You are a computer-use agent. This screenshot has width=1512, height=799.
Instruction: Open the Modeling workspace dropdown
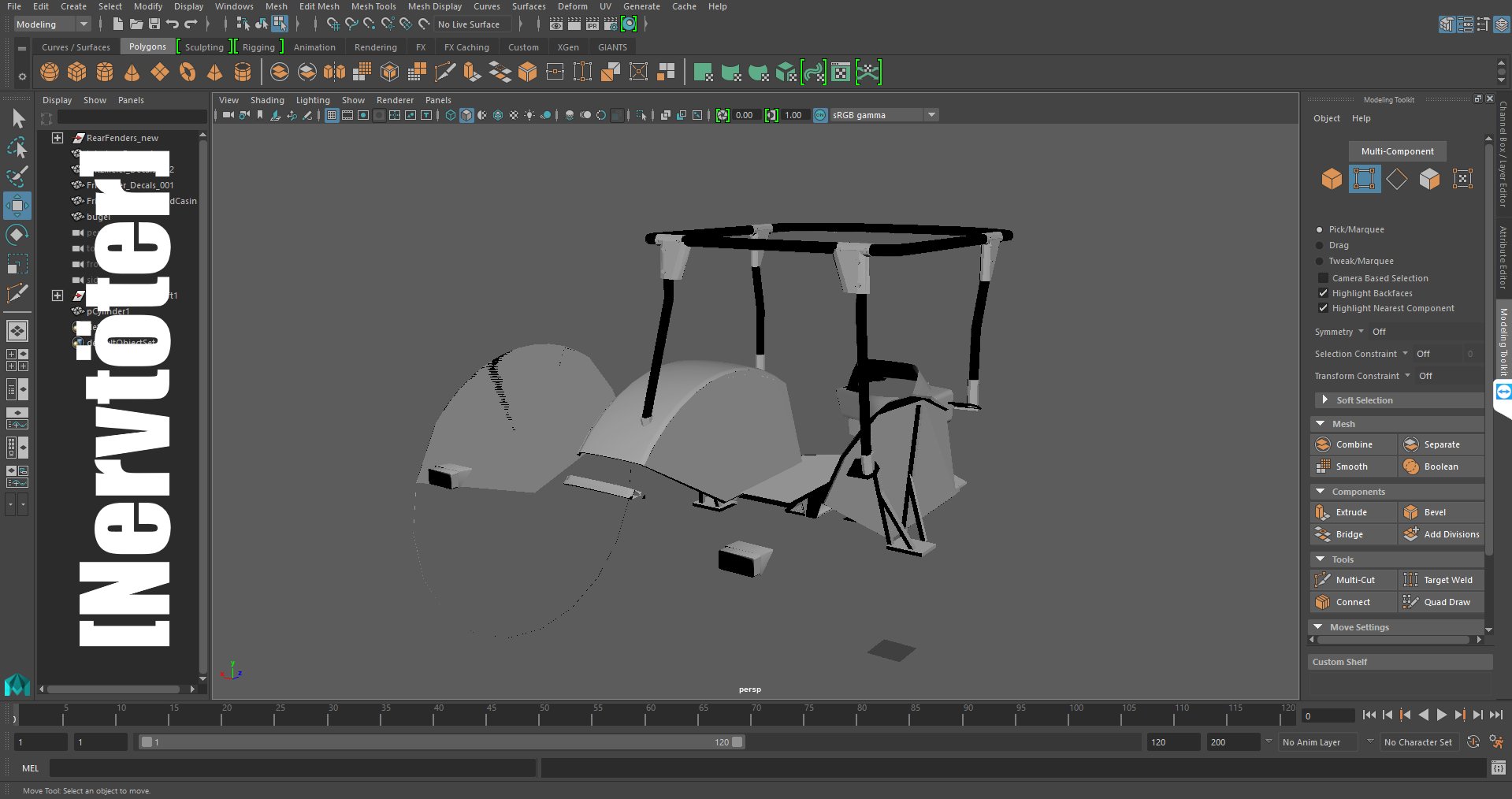[x=52, y=24]
